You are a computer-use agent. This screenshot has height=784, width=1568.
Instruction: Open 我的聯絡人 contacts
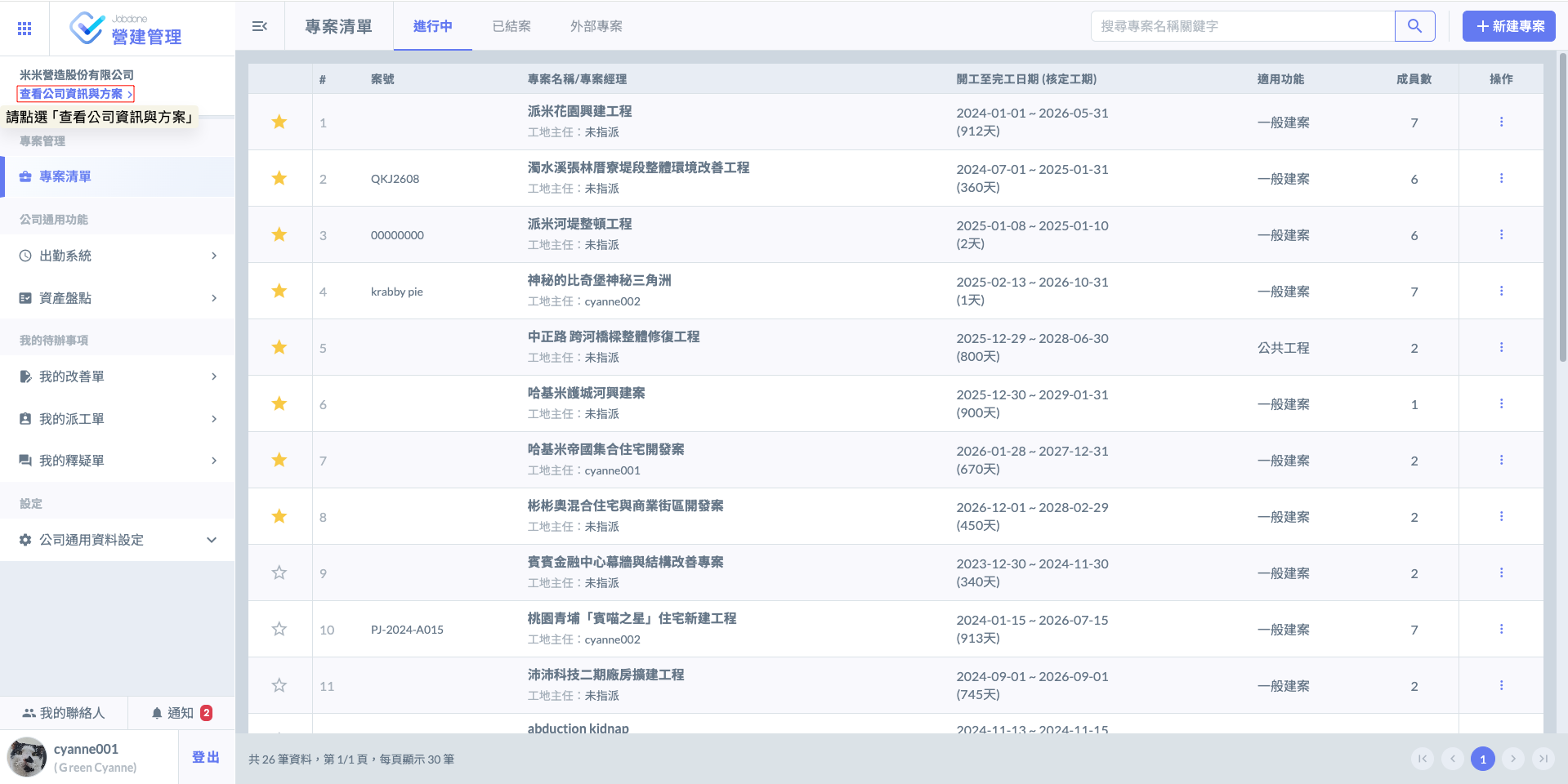64,713
